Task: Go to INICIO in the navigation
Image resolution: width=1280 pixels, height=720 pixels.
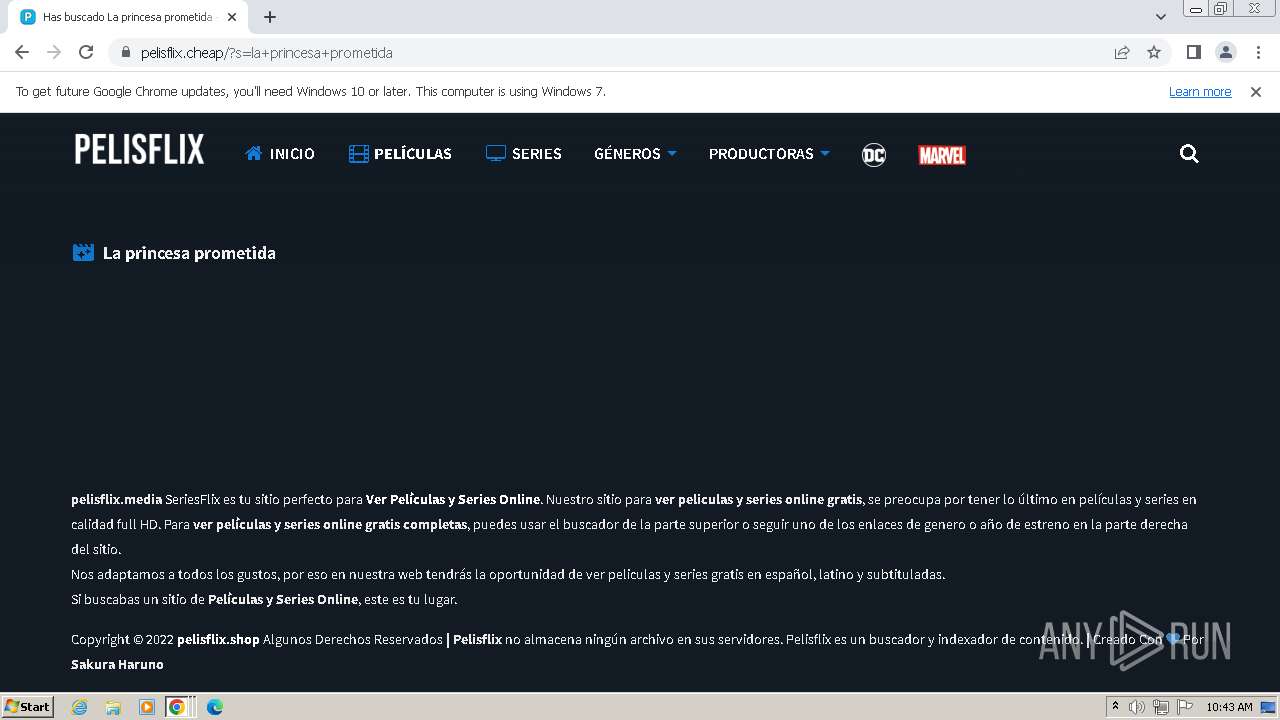Action: point(280,154)
